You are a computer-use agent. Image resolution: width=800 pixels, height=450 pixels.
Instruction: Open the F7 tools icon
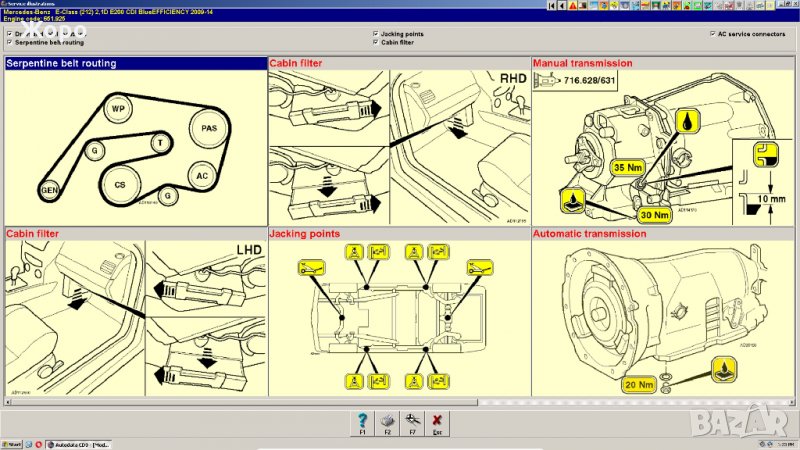click(412, 419)
